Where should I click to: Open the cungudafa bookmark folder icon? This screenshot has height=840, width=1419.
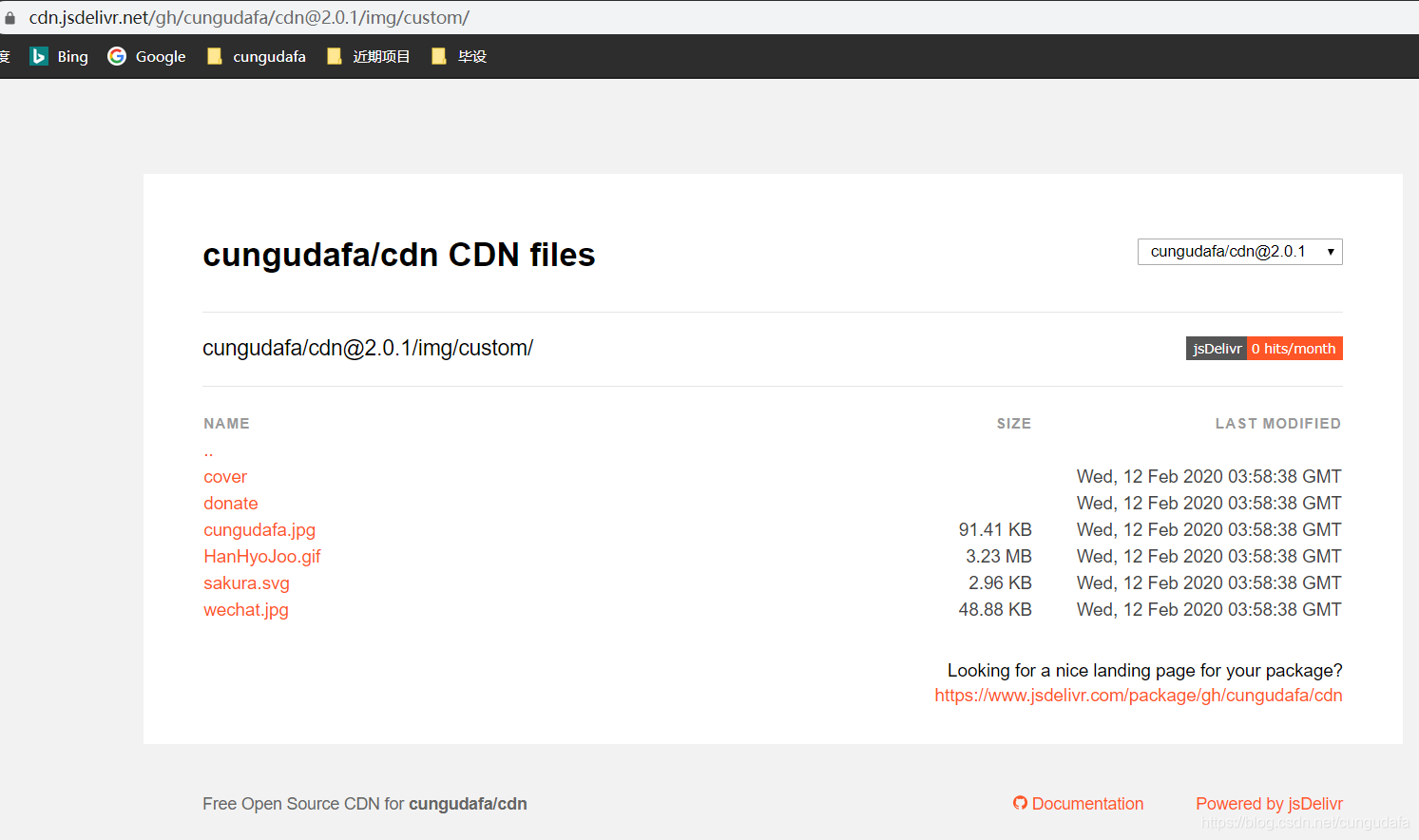pos(215,56)
